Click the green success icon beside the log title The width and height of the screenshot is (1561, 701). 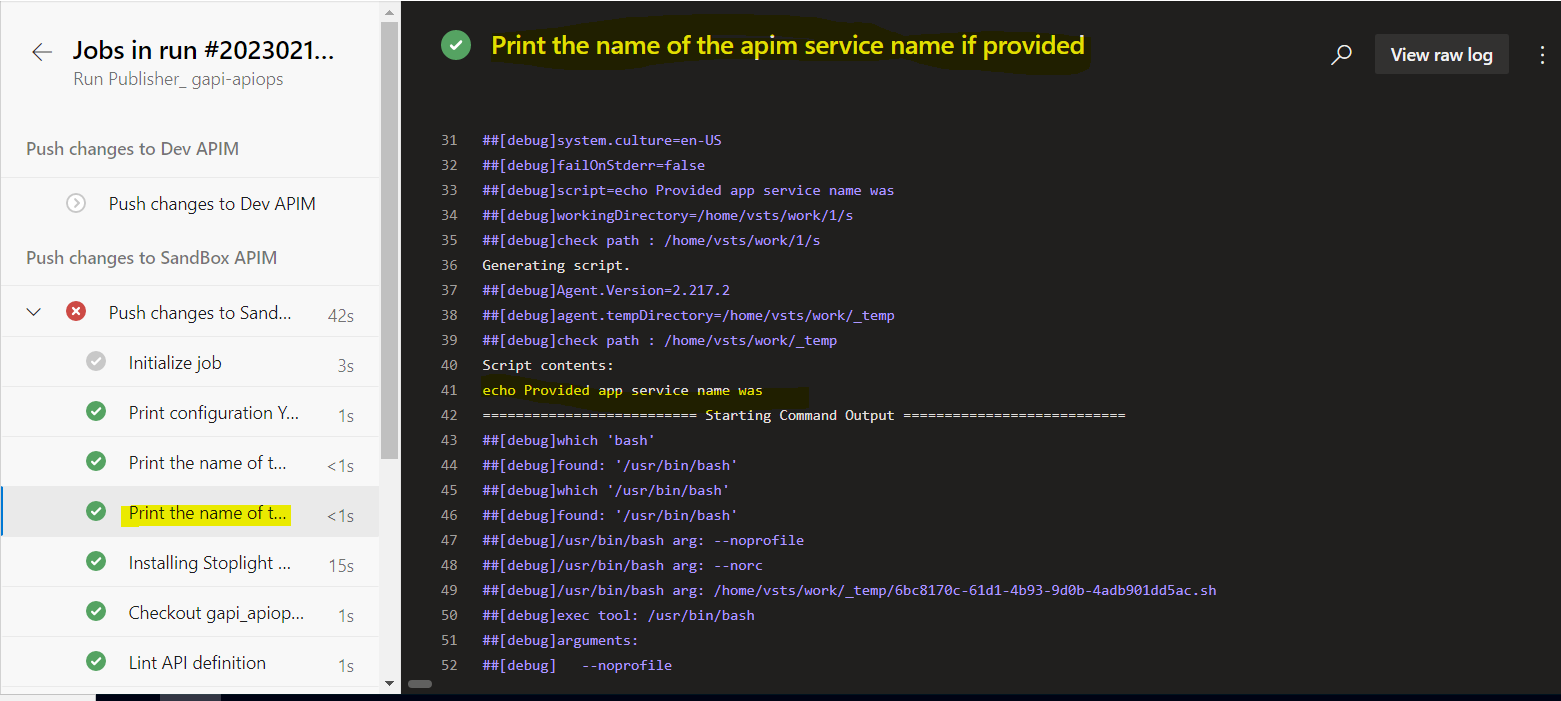(456, 45)
